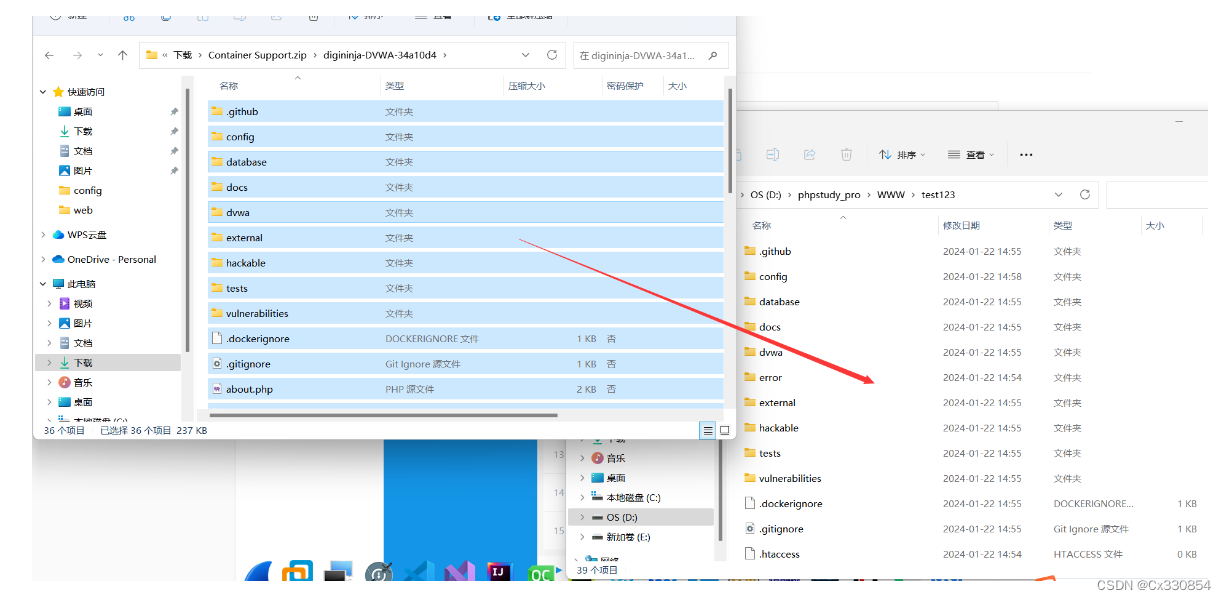
Task: Select about.php file icon in zip window
Action: coord(217,389)
